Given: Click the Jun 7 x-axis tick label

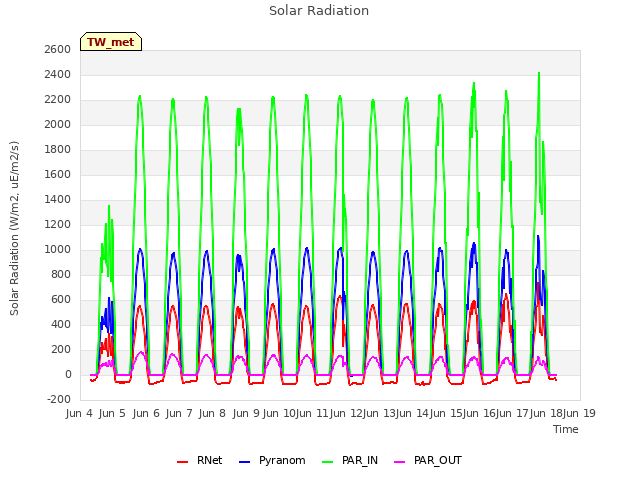Looking at the screenshot, I should (x=179, y=413).
